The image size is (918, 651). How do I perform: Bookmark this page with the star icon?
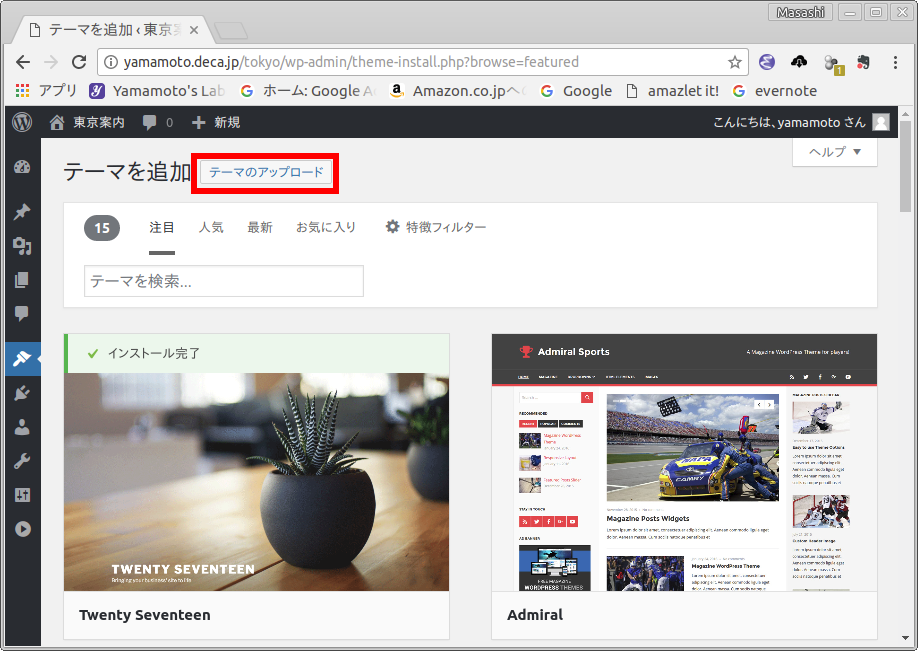[735, 62]
